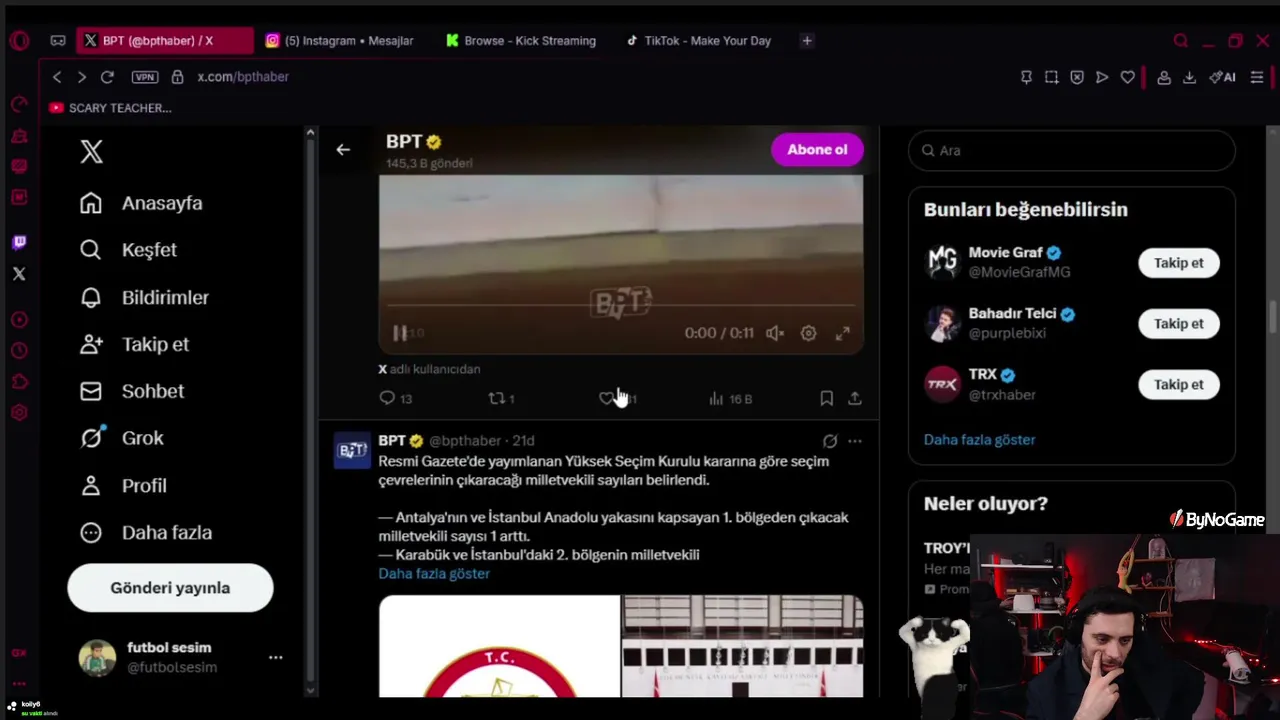This screenshot has width=1280, height=720.
Task: Pause the video player
Action: point(399,333)
